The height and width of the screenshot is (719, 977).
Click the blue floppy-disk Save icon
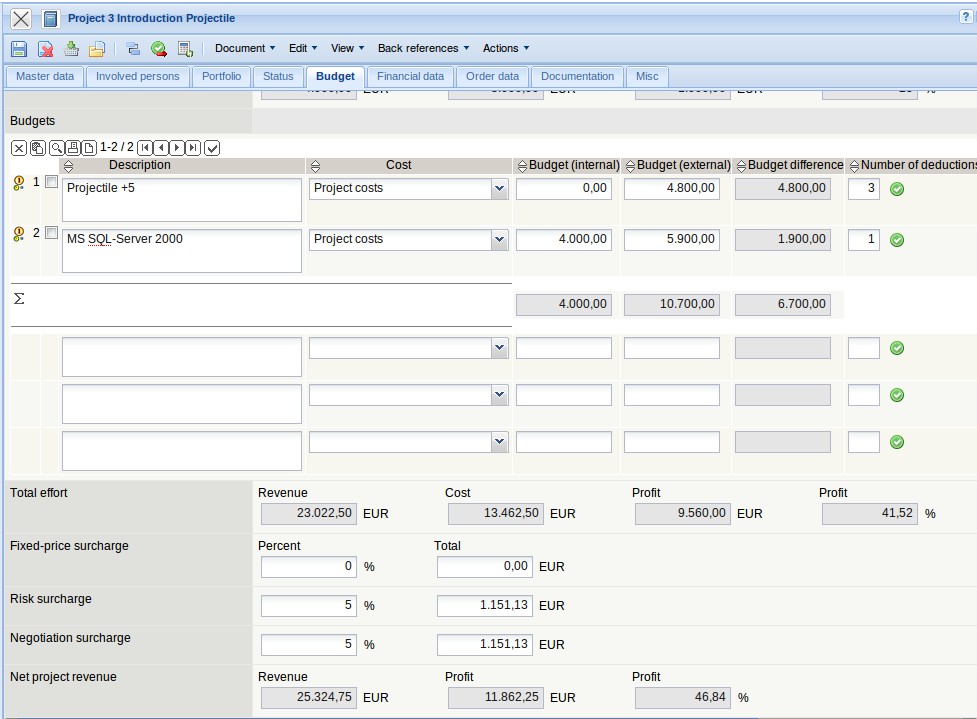point(19,49)
